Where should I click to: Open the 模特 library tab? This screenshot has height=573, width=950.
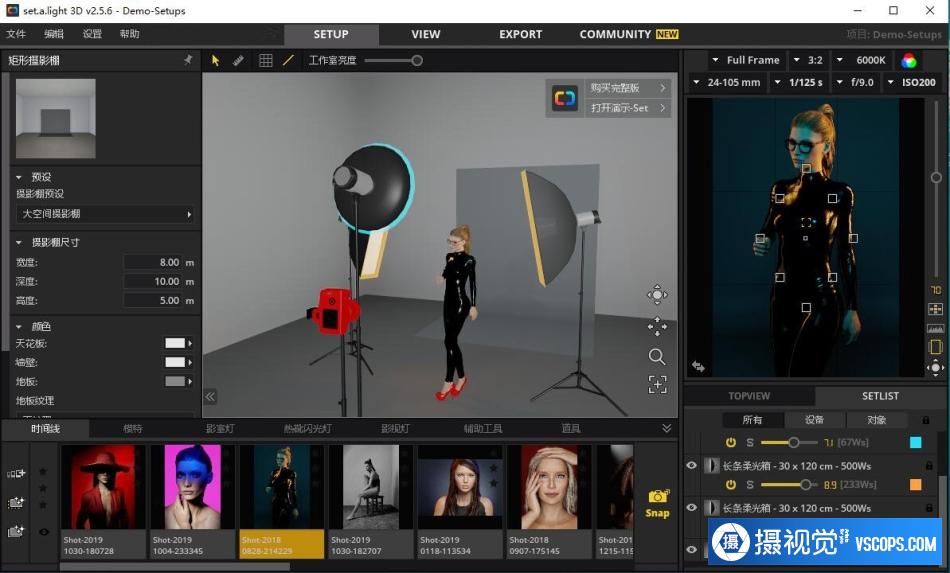pyautogui.click(x=133, y=428)
